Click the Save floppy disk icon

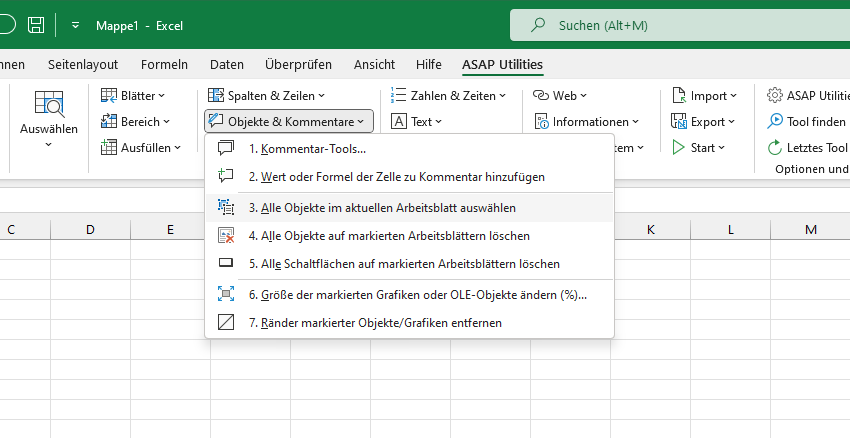pos(36,25)
